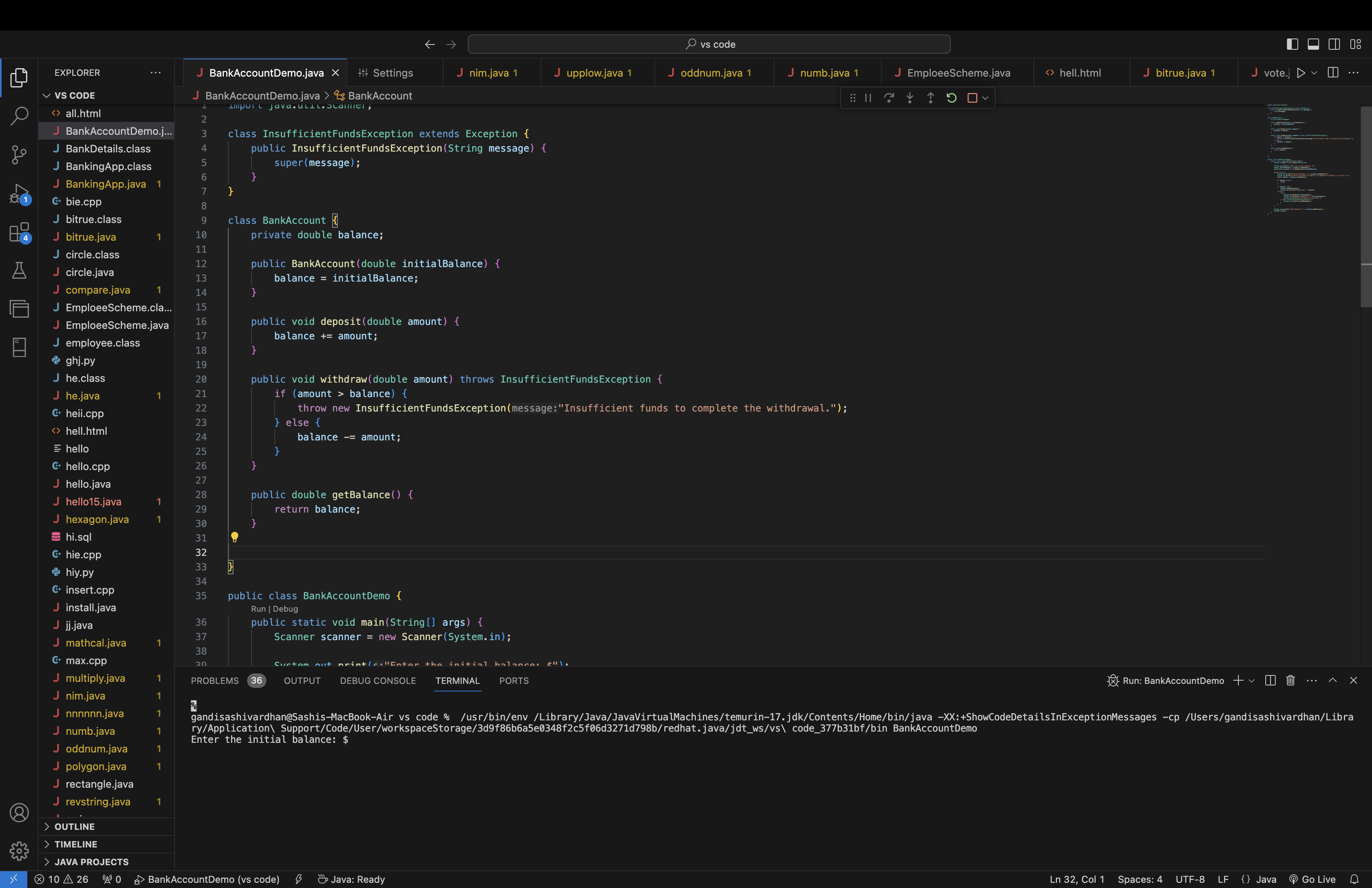1372x888 pixels.
Task: Open the Extensions view
Action: coord(19,233)
